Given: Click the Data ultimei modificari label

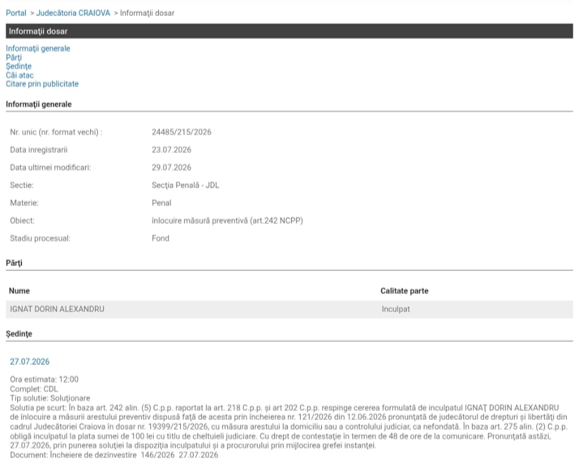Looking at the screenshot, I should 50,167.
